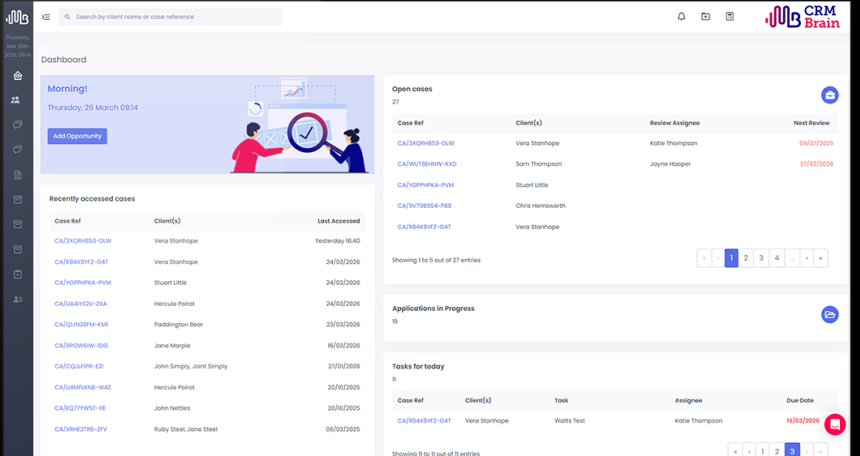Click Yesterday 16:40 last accessed value
Viewport: 860px width, 456px height.
[x=337, y=241]
